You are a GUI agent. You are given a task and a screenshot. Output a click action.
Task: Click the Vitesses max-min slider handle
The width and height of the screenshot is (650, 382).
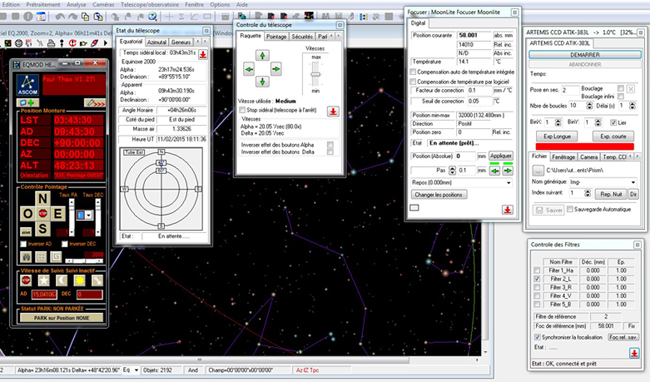click(316, 74)
